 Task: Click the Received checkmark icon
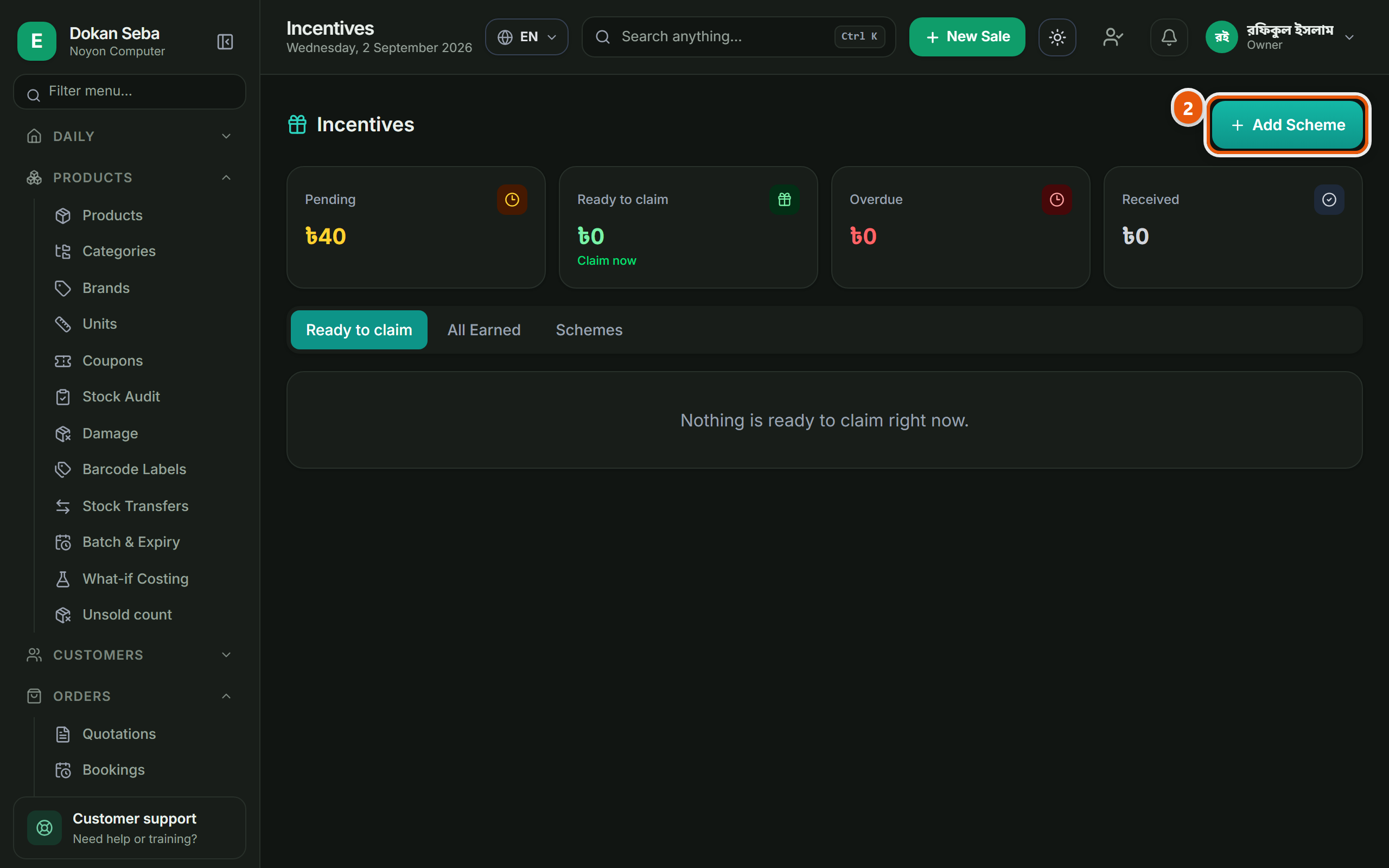click(1329, 199)
